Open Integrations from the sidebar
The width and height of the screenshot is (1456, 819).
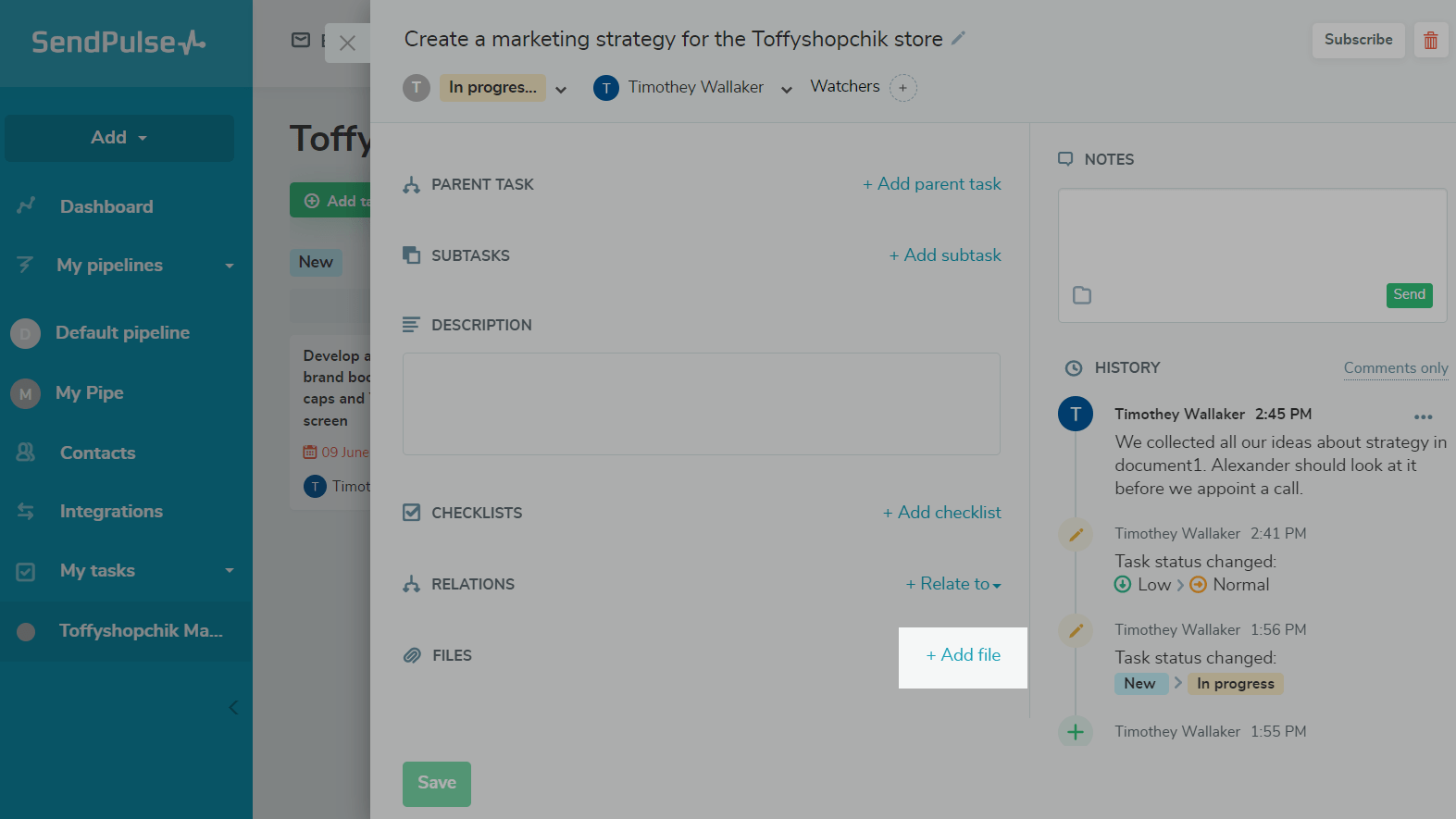pyautogui.click(x=111, y=512)
